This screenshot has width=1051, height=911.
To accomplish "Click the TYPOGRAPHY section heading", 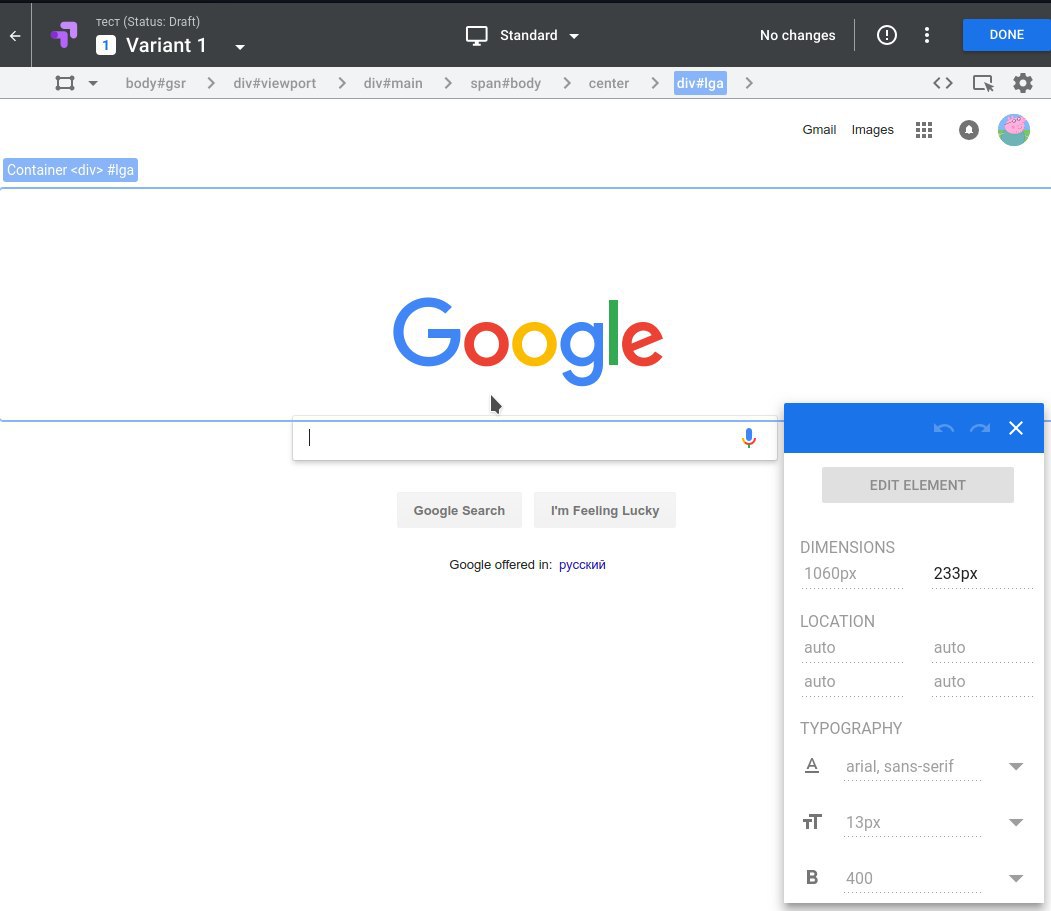I will pos(851,728).
